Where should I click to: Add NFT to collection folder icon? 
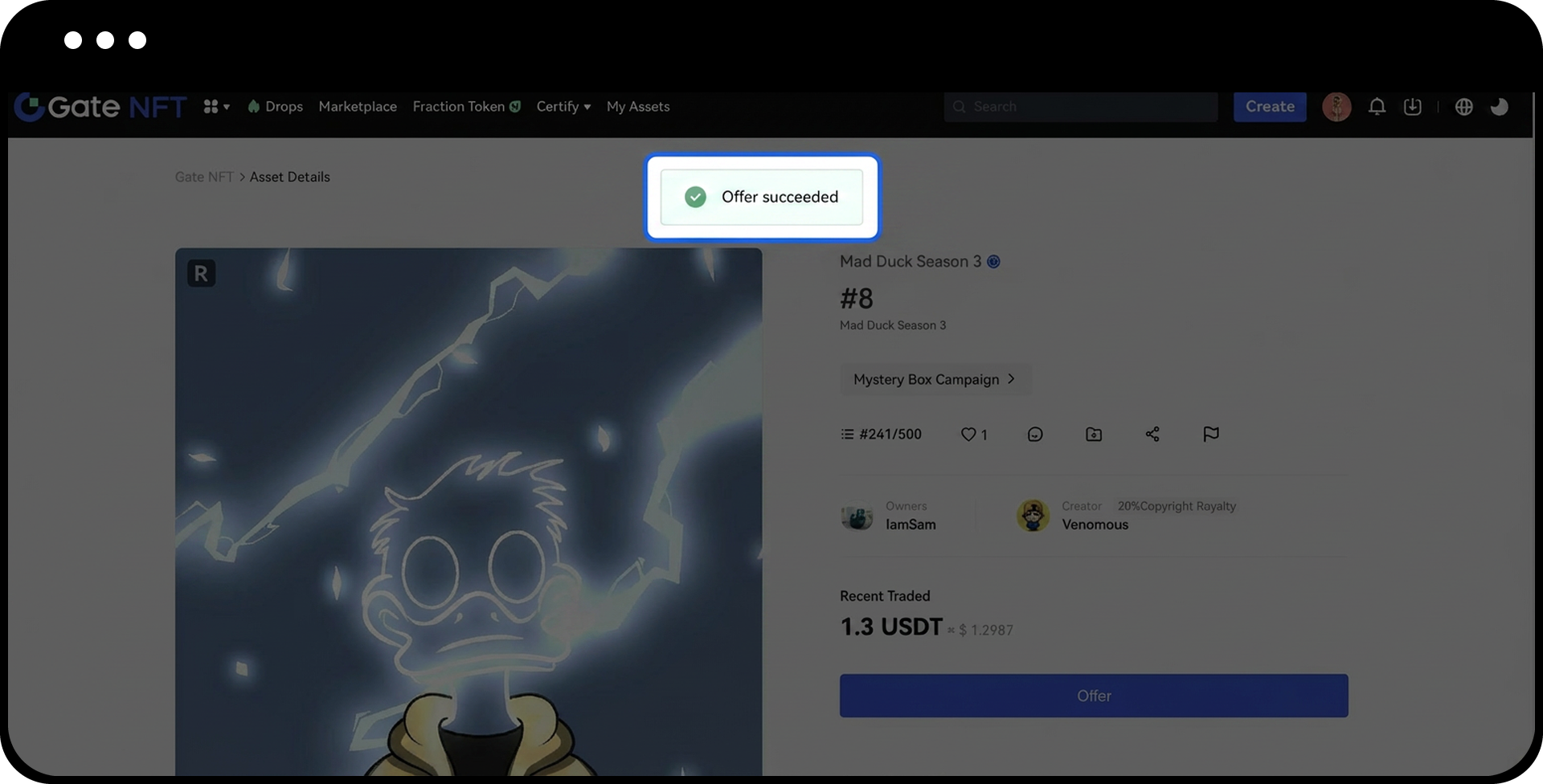click(1094, 435)
